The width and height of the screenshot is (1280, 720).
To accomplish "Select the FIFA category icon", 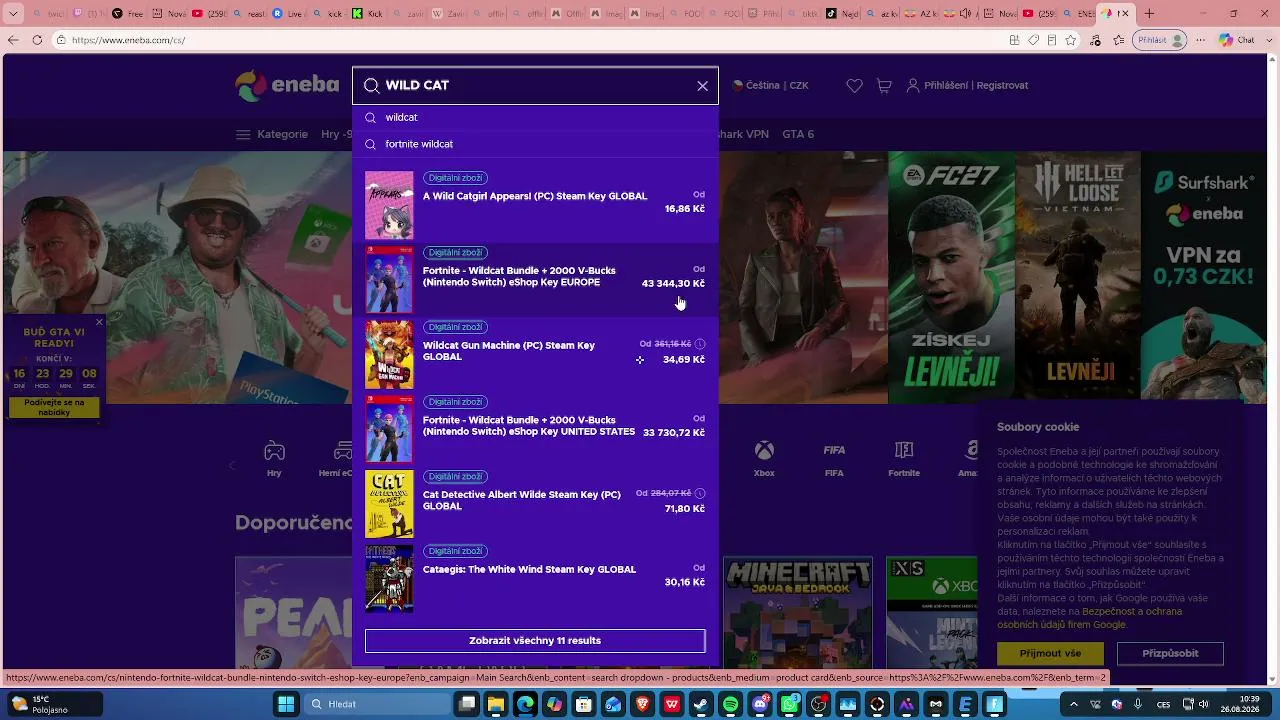I will (834, 459).
